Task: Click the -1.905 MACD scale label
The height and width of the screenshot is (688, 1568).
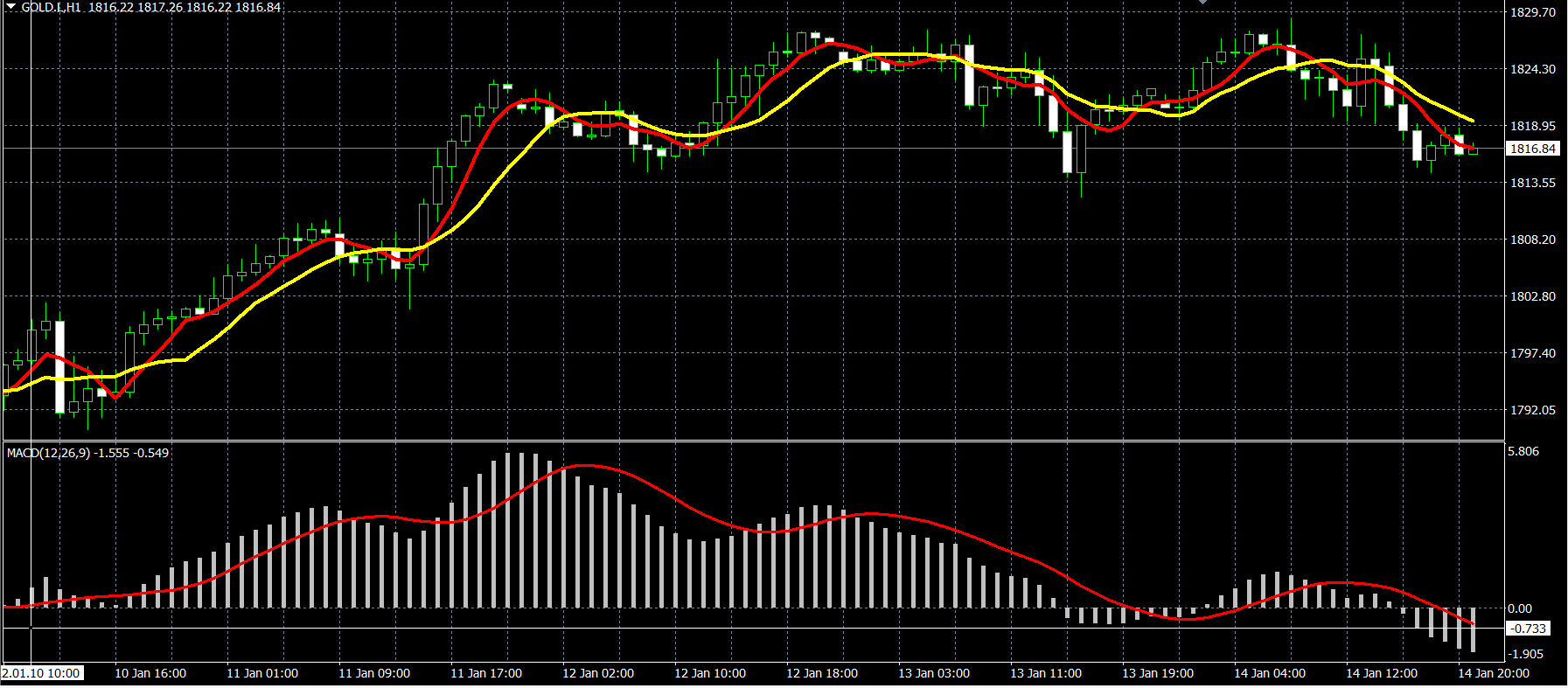Action: coord(1526,654)
